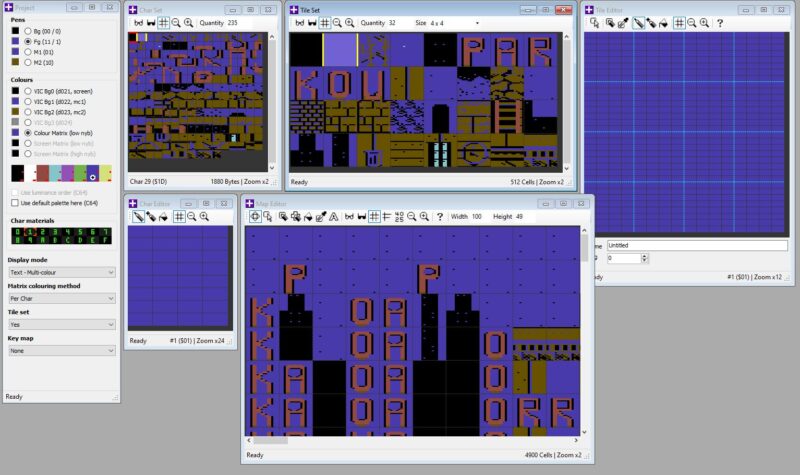Select the letter P tile in Tile Set

(474, 50)
